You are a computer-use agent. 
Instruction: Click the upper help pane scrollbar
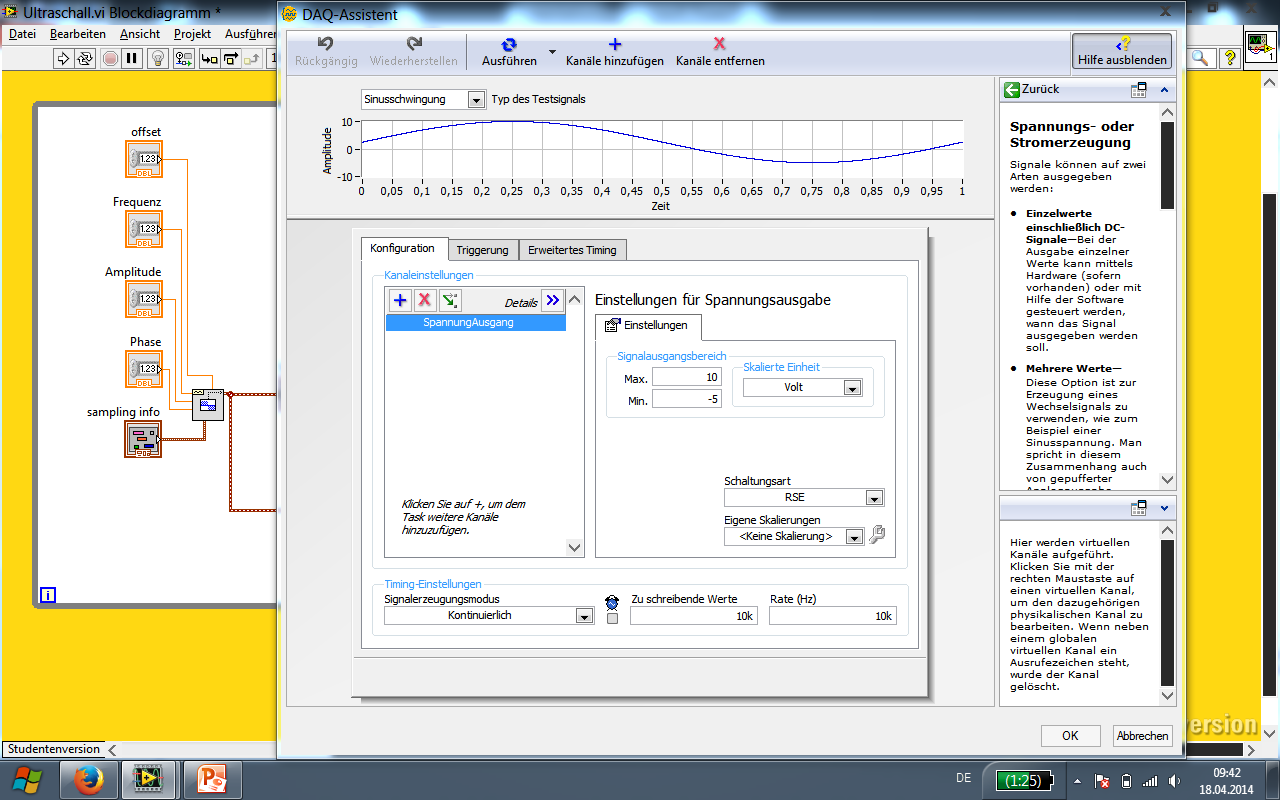pos(1168,298)
